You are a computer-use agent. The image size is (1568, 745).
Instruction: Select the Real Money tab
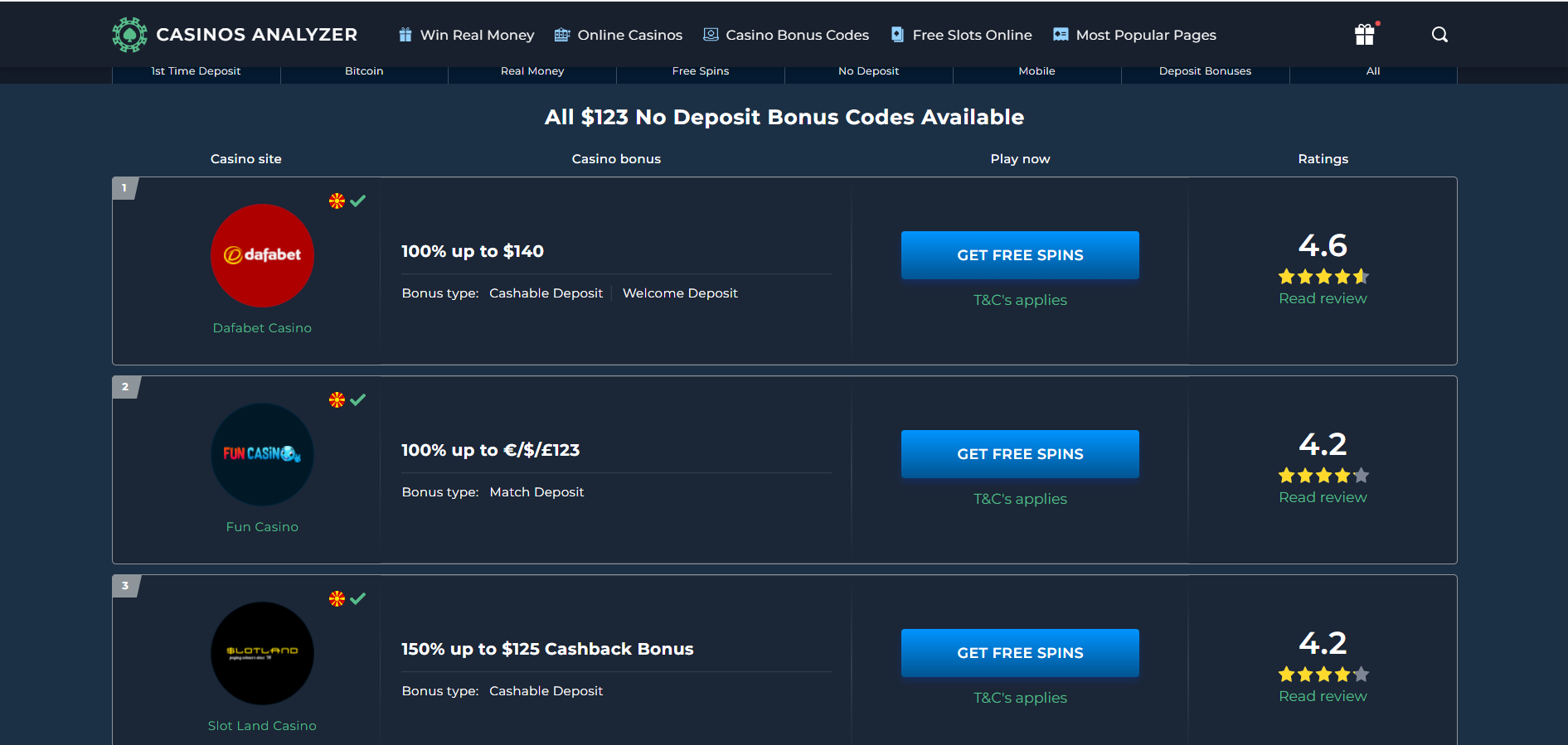pos(532,71)
